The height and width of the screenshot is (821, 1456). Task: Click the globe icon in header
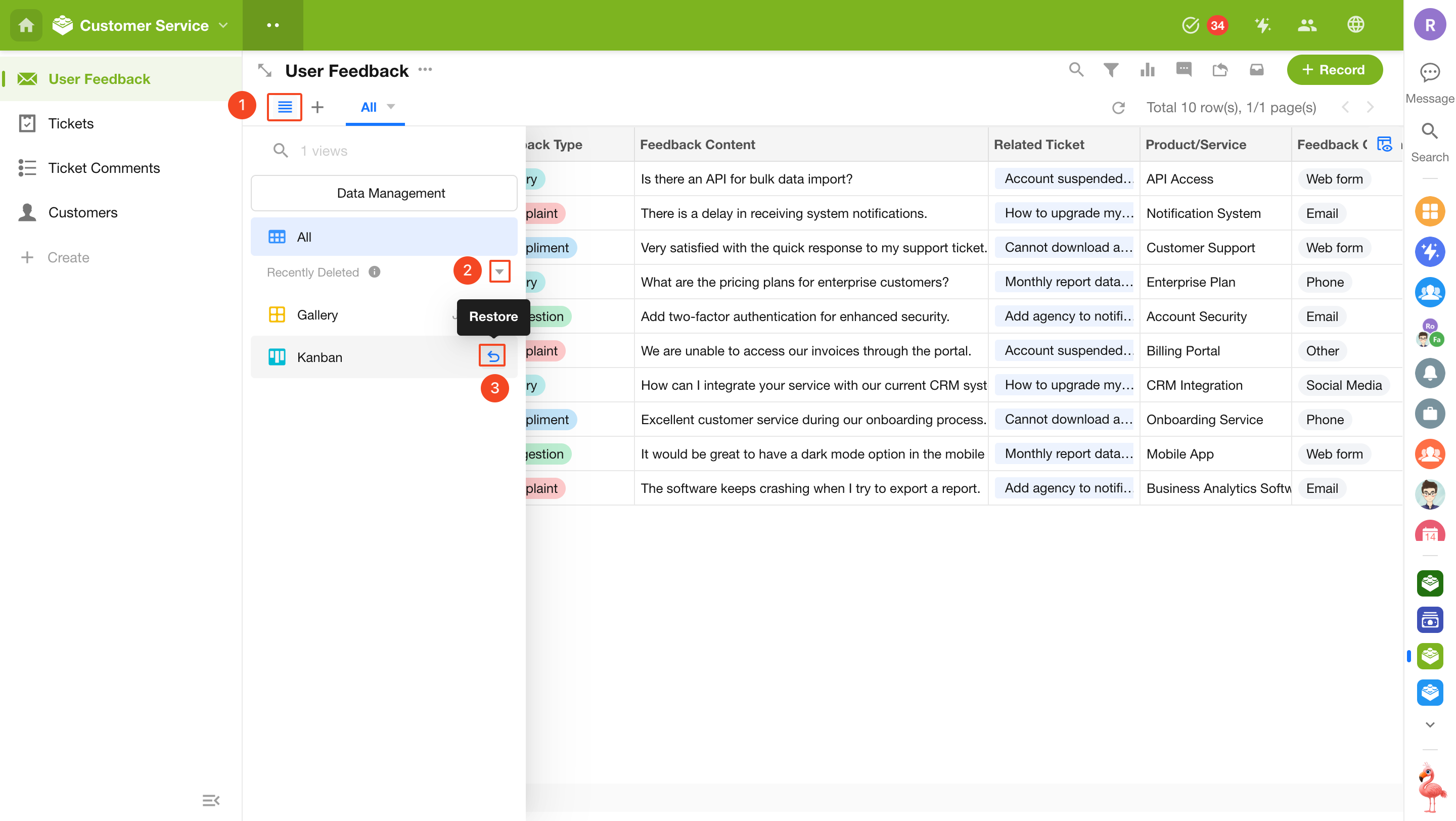[x=1355, y=25]
